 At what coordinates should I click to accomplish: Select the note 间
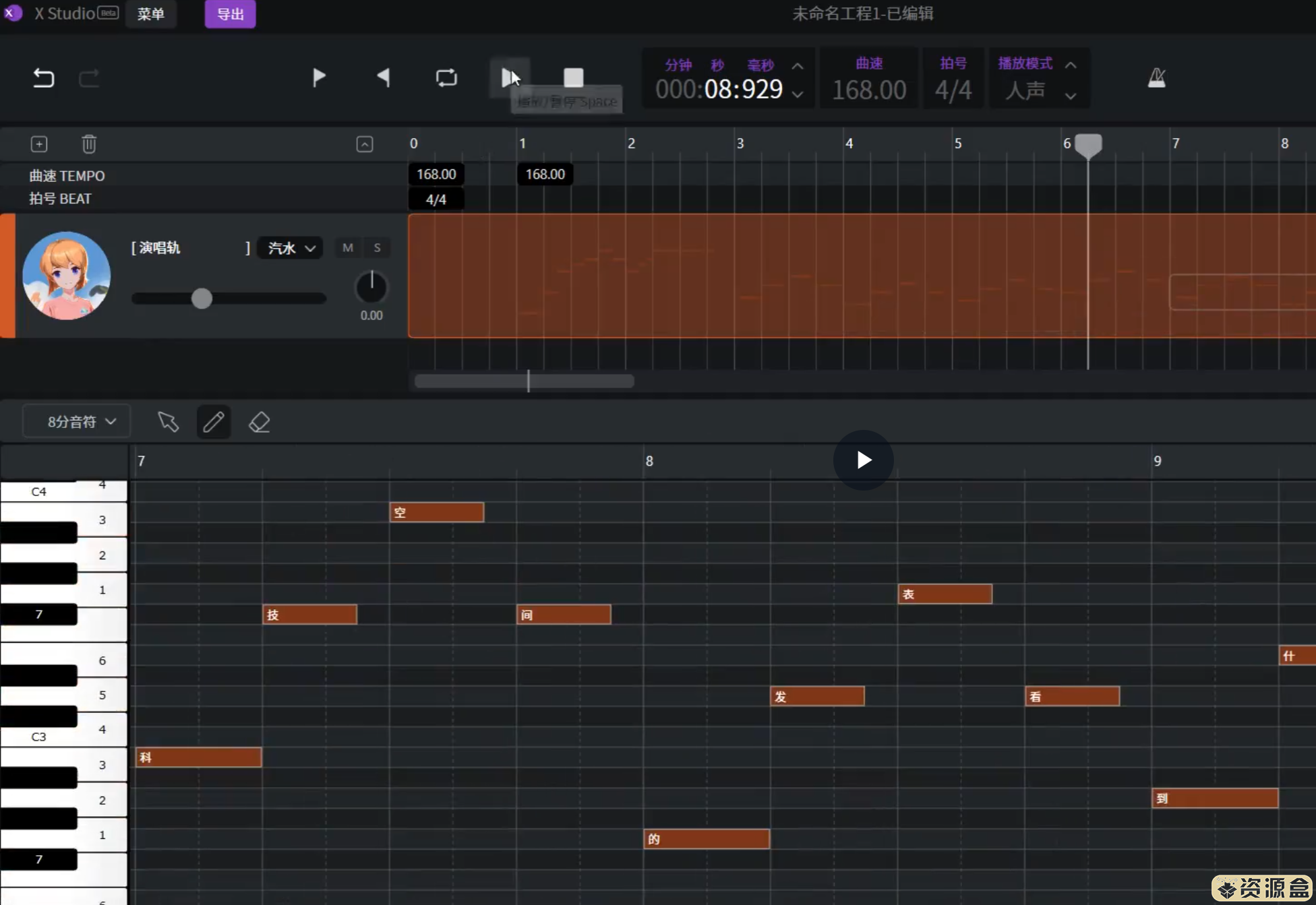[564, 615]
